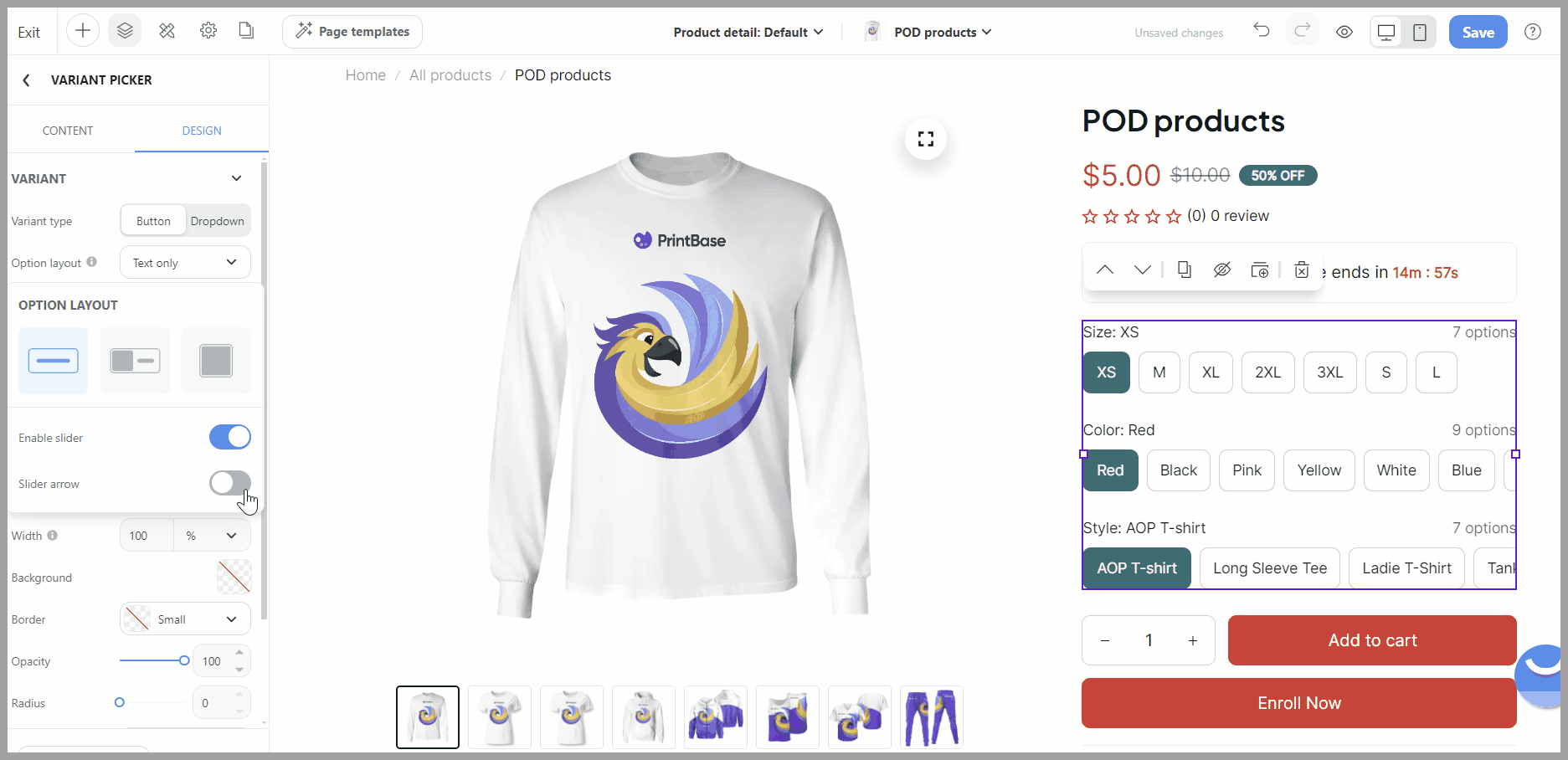Delete the block with trash icon
The height and width of the screenshot is (760, 1568).
click(1302, 270)
